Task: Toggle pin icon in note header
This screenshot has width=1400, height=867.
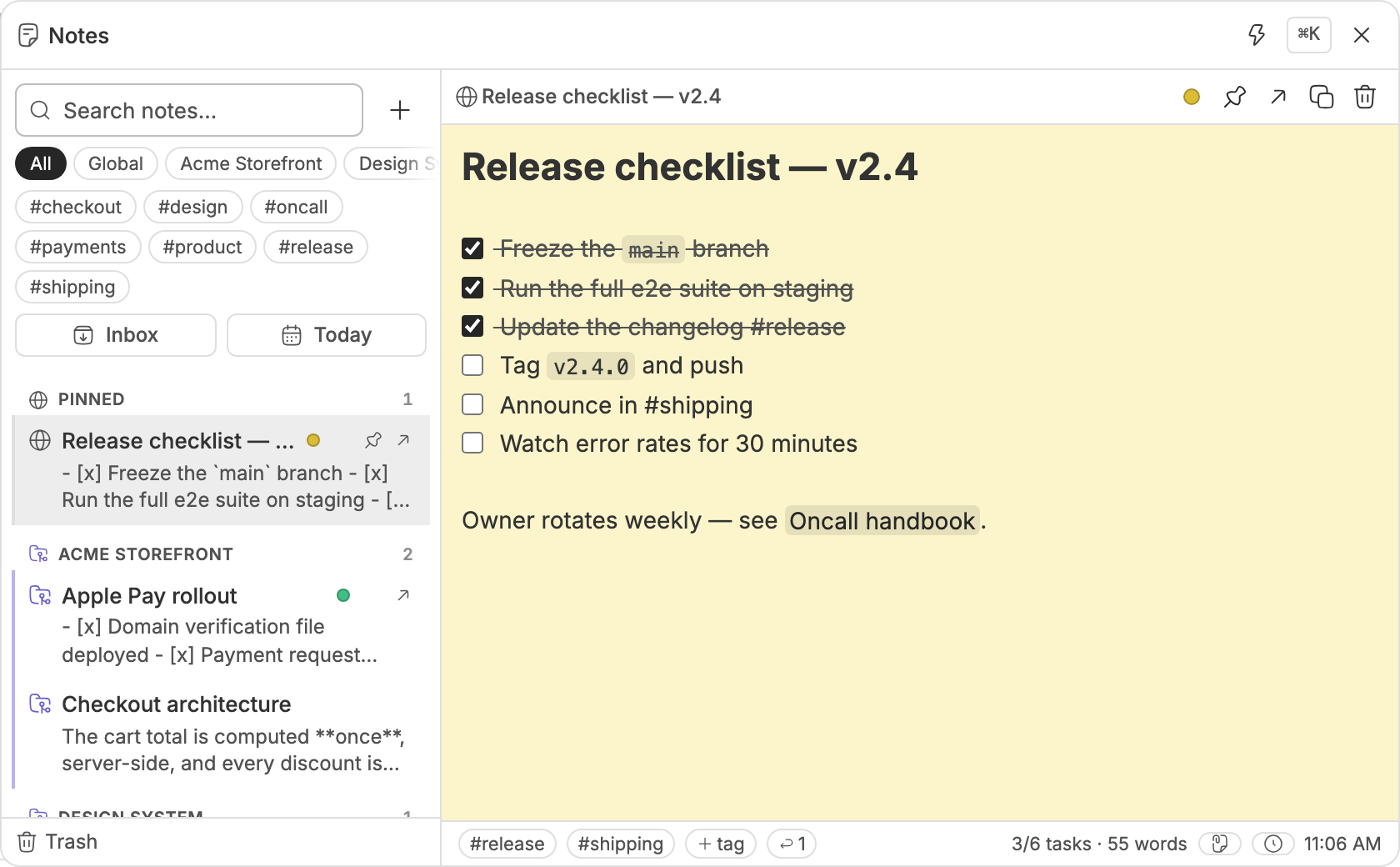Action: click(1235, 97)
